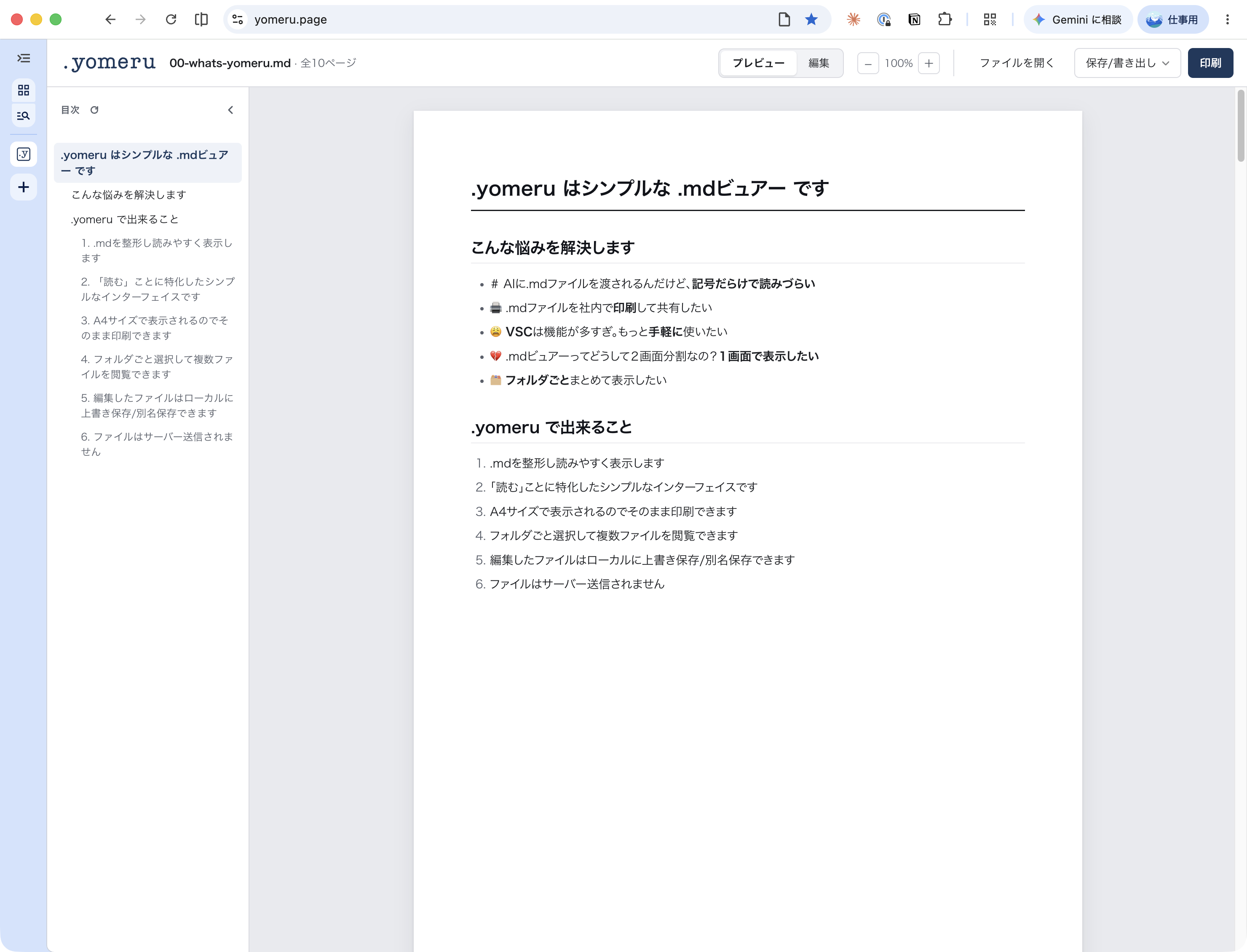1247x952 pixels.
Task: Select outline item 2. 「読む」ことに特化
Action: point(158,289)
